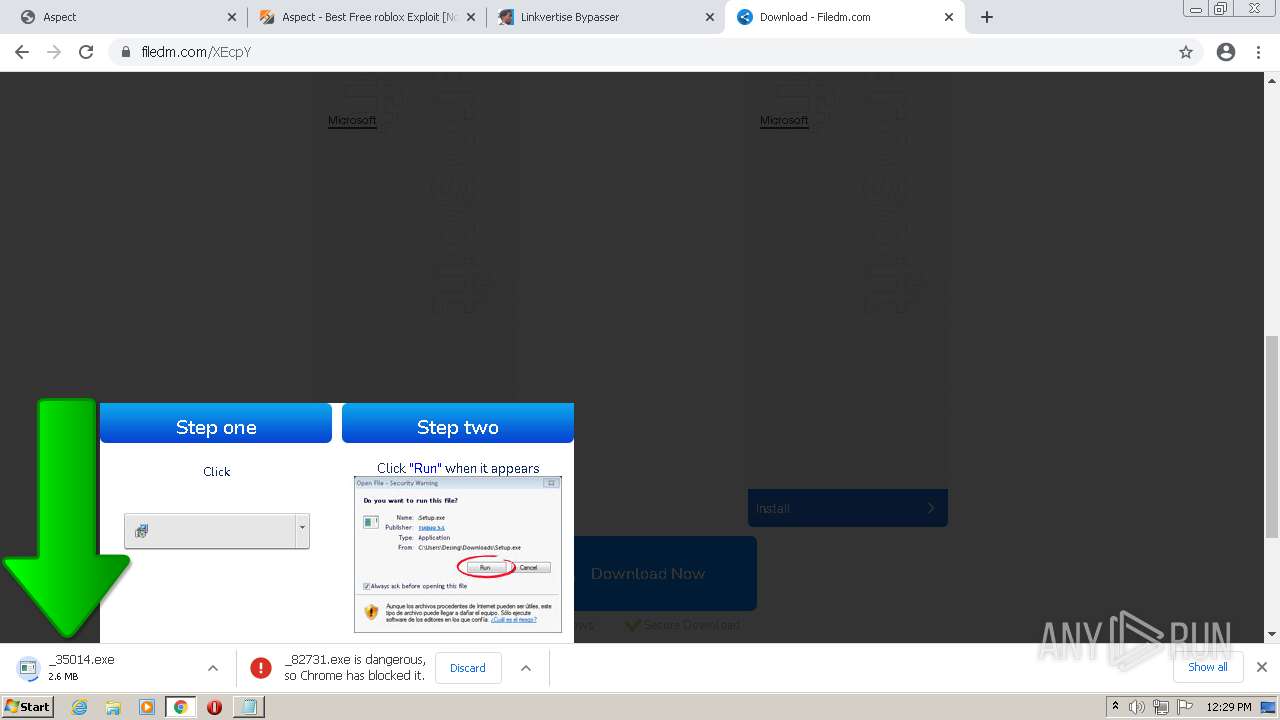Open the dropdown arrow under Step one

click(302, 531)
